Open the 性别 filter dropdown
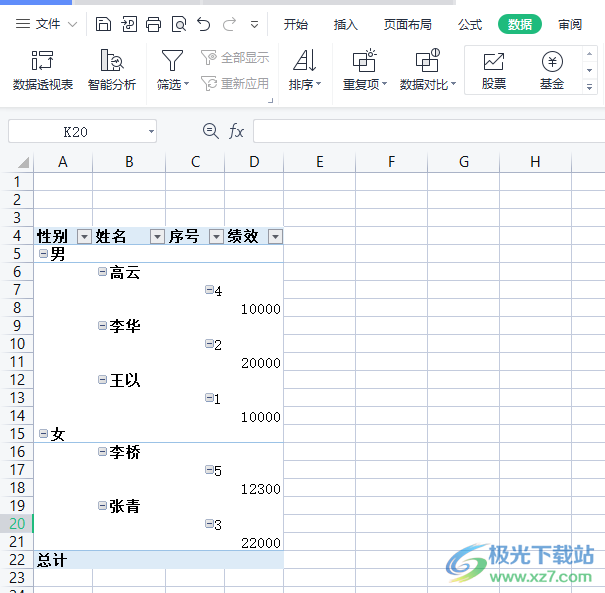Screen dimensions: 605x593 (x=84, y=236)
